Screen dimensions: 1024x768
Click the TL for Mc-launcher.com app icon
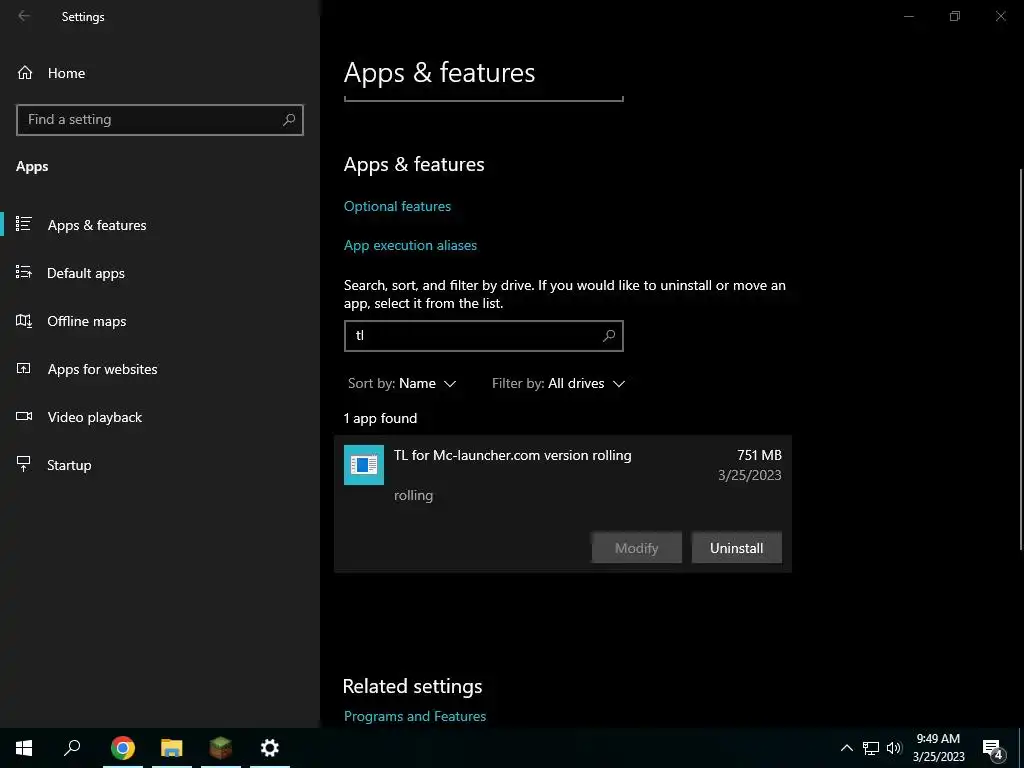pos(364,465)
